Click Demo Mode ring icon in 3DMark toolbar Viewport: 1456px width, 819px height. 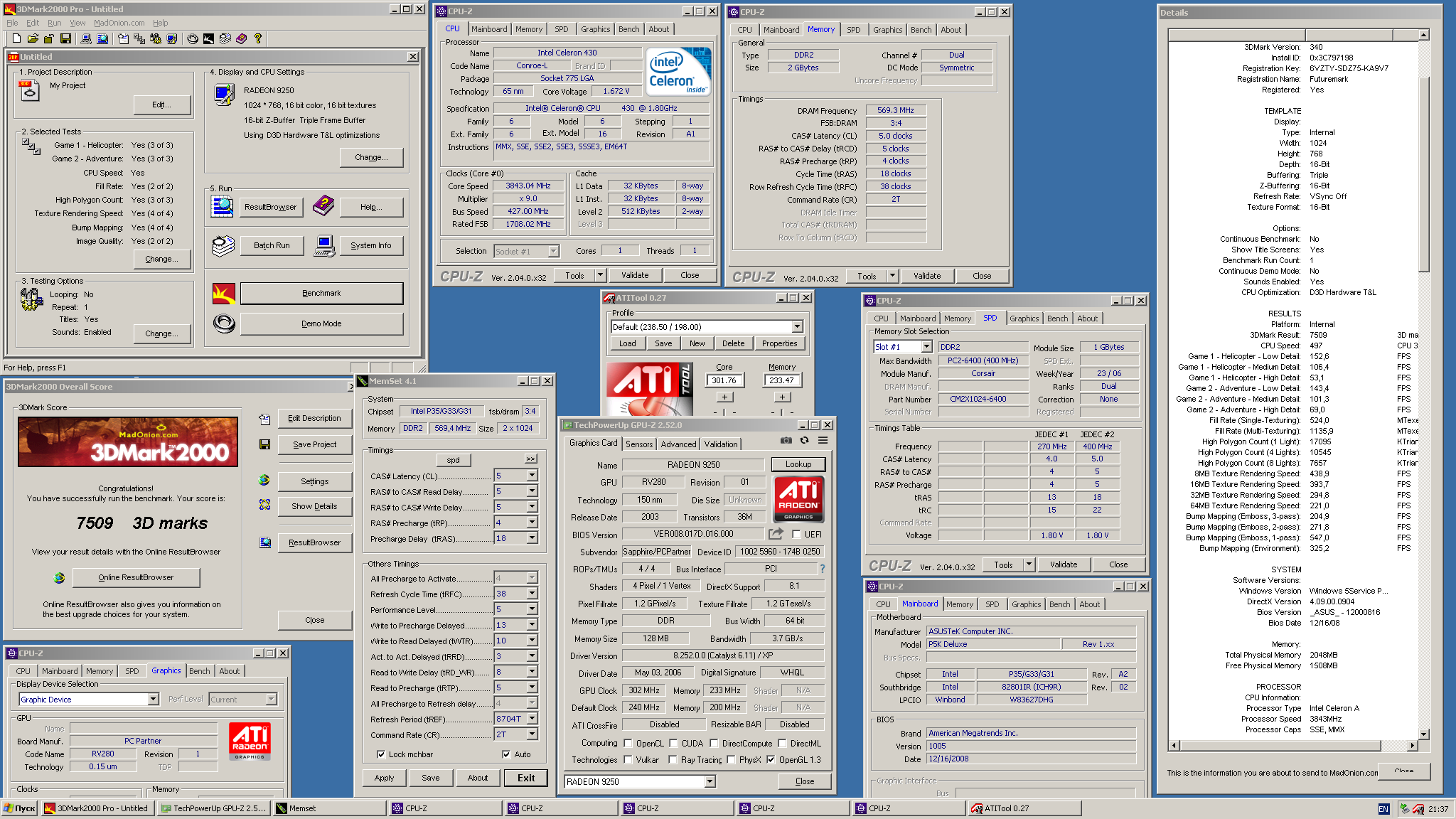coord(193,38)
